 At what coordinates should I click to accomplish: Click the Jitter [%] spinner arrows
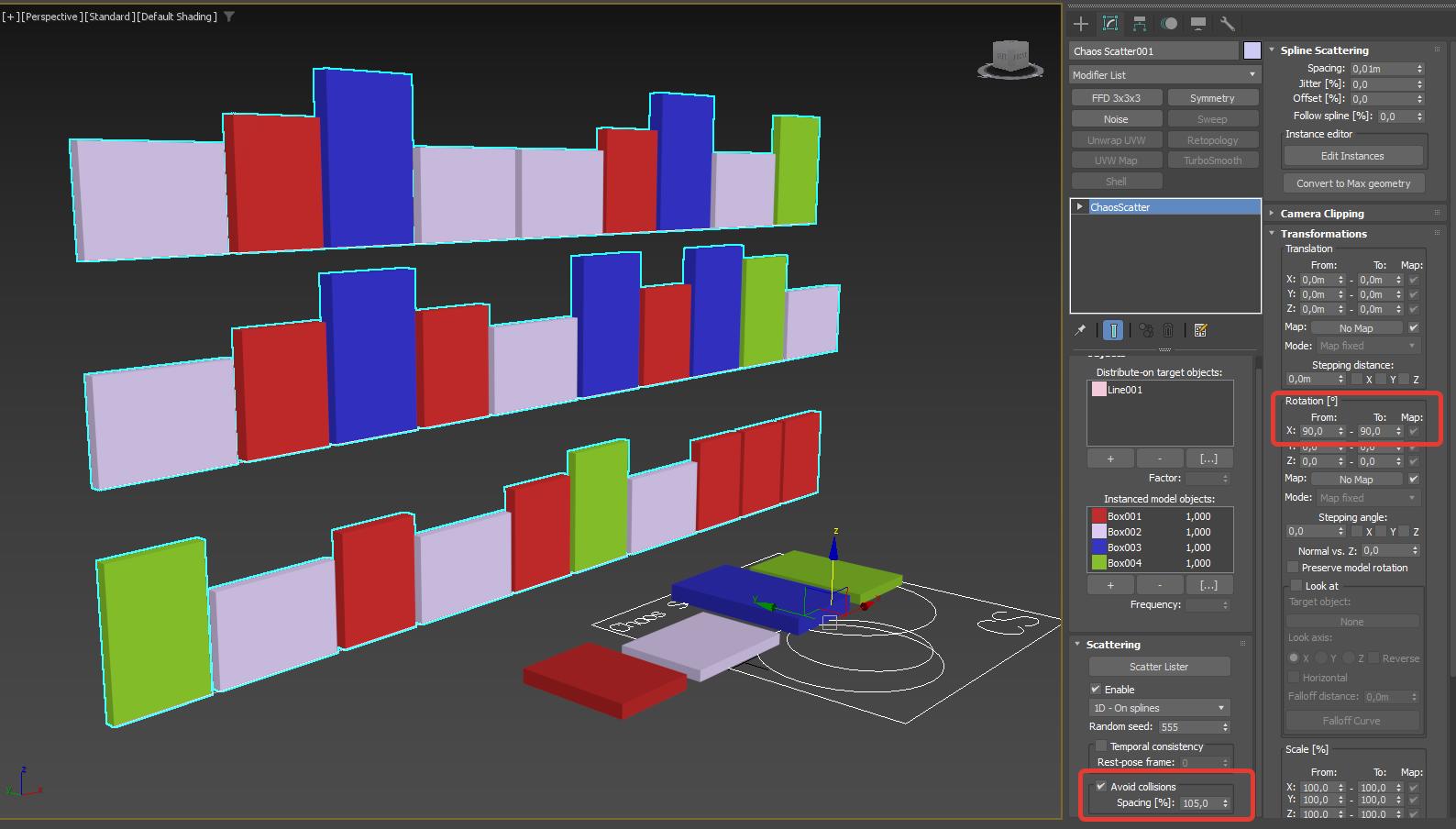pyautogui.click(x=1419, y=84)
